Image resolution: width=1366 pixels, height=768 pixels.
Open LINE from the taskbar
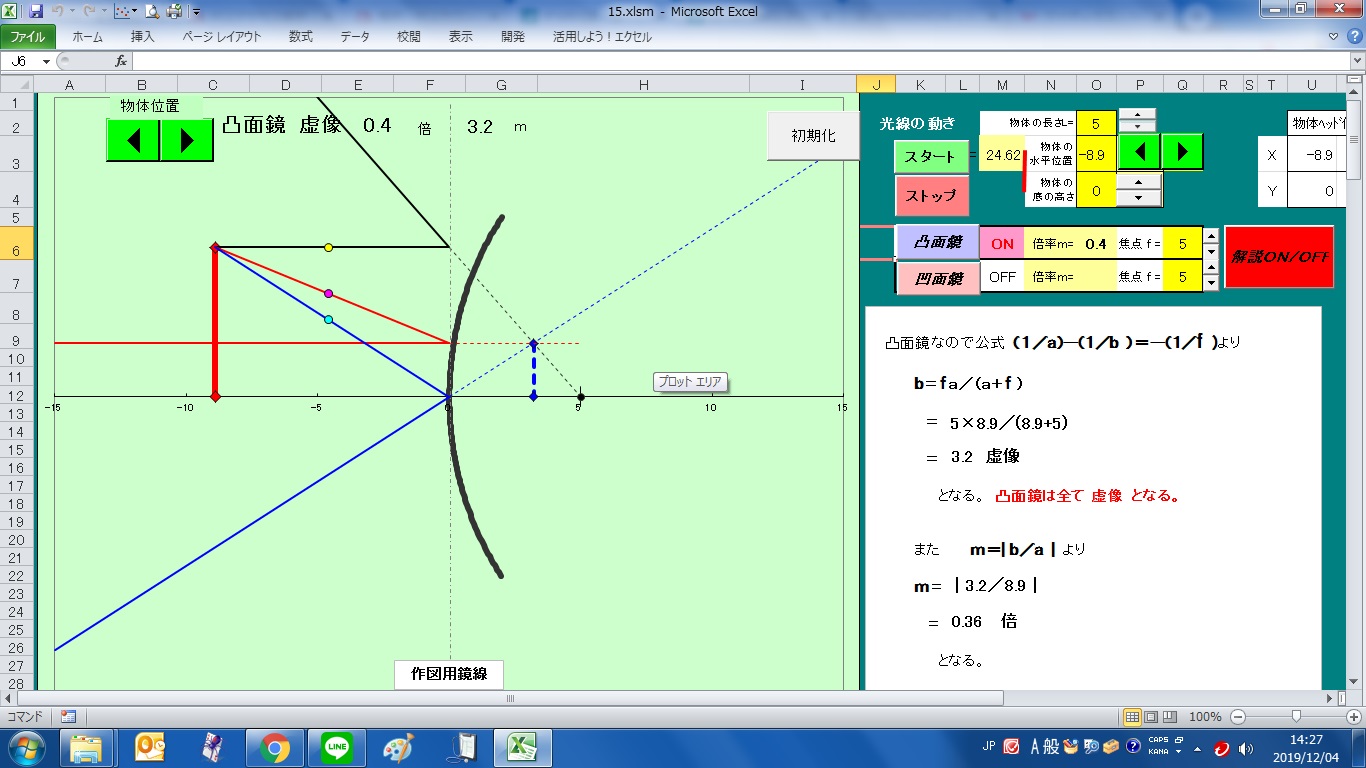337,747
